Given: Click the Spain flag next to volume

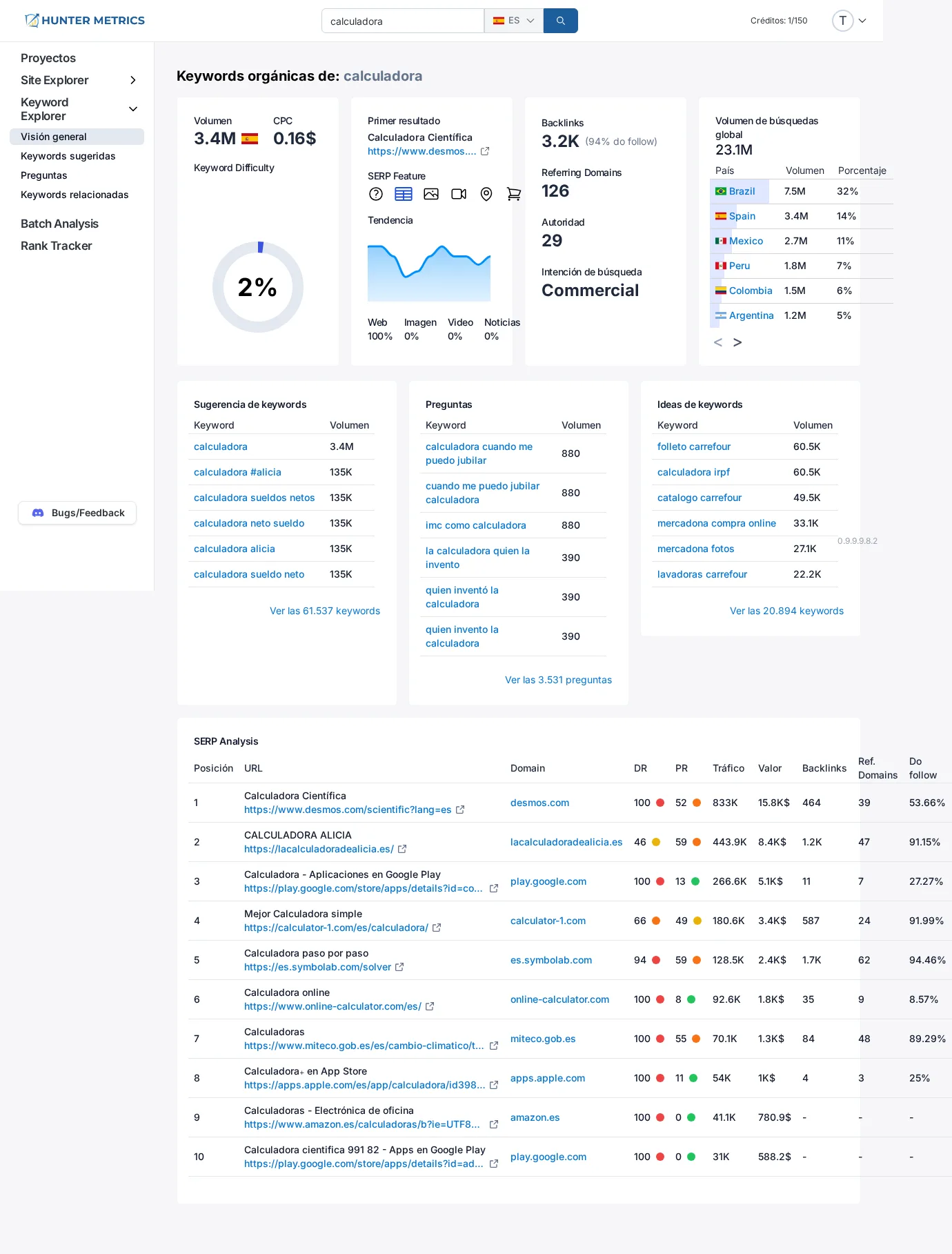Looking at the screenshot, I should (250, 139).
